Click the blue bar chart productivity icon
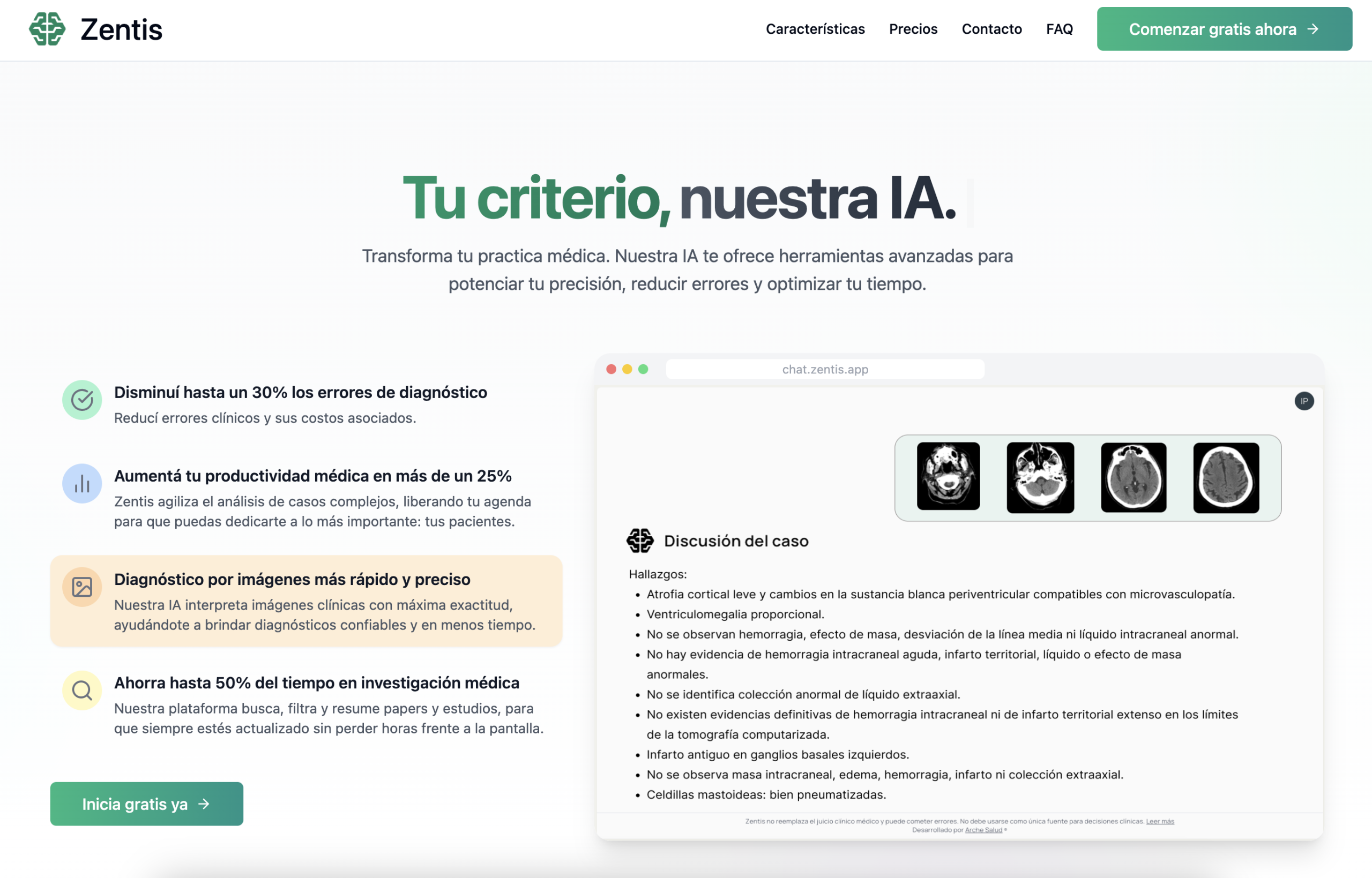 tap(82, 484)
